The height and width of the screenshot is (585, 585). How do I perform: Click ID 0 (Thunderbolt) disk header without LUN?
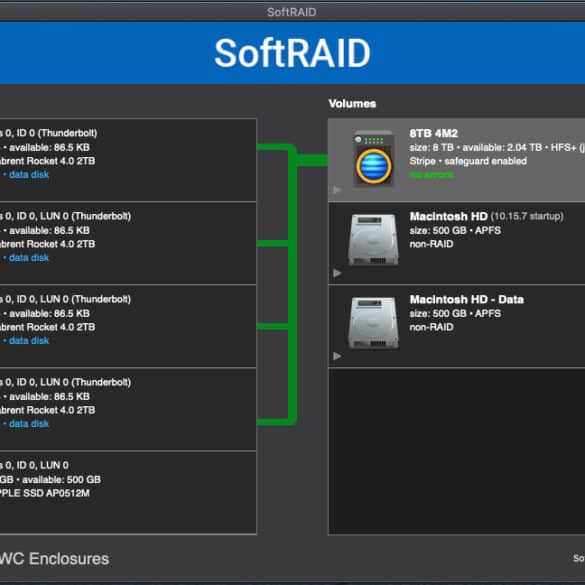point(49,133)
